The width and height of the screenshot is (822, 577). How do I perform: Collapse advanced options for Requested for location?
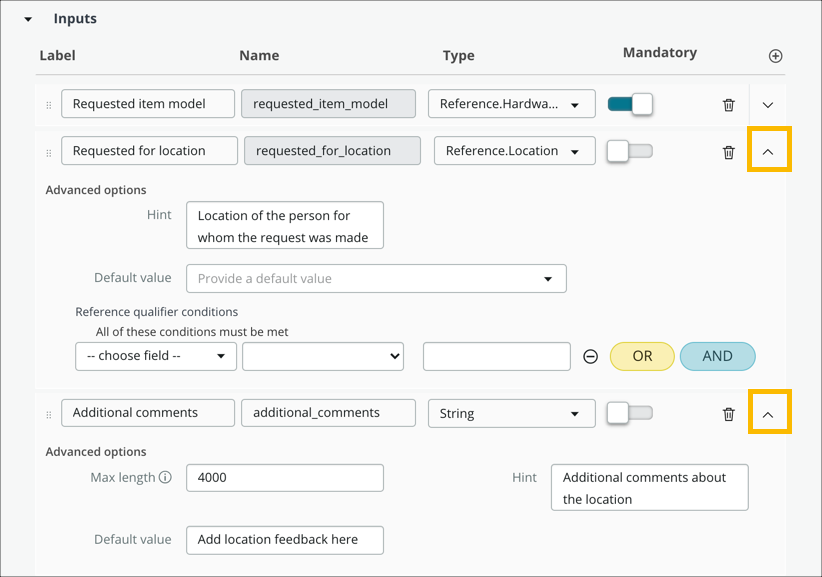pyautogui.click(x=768, y=152)
